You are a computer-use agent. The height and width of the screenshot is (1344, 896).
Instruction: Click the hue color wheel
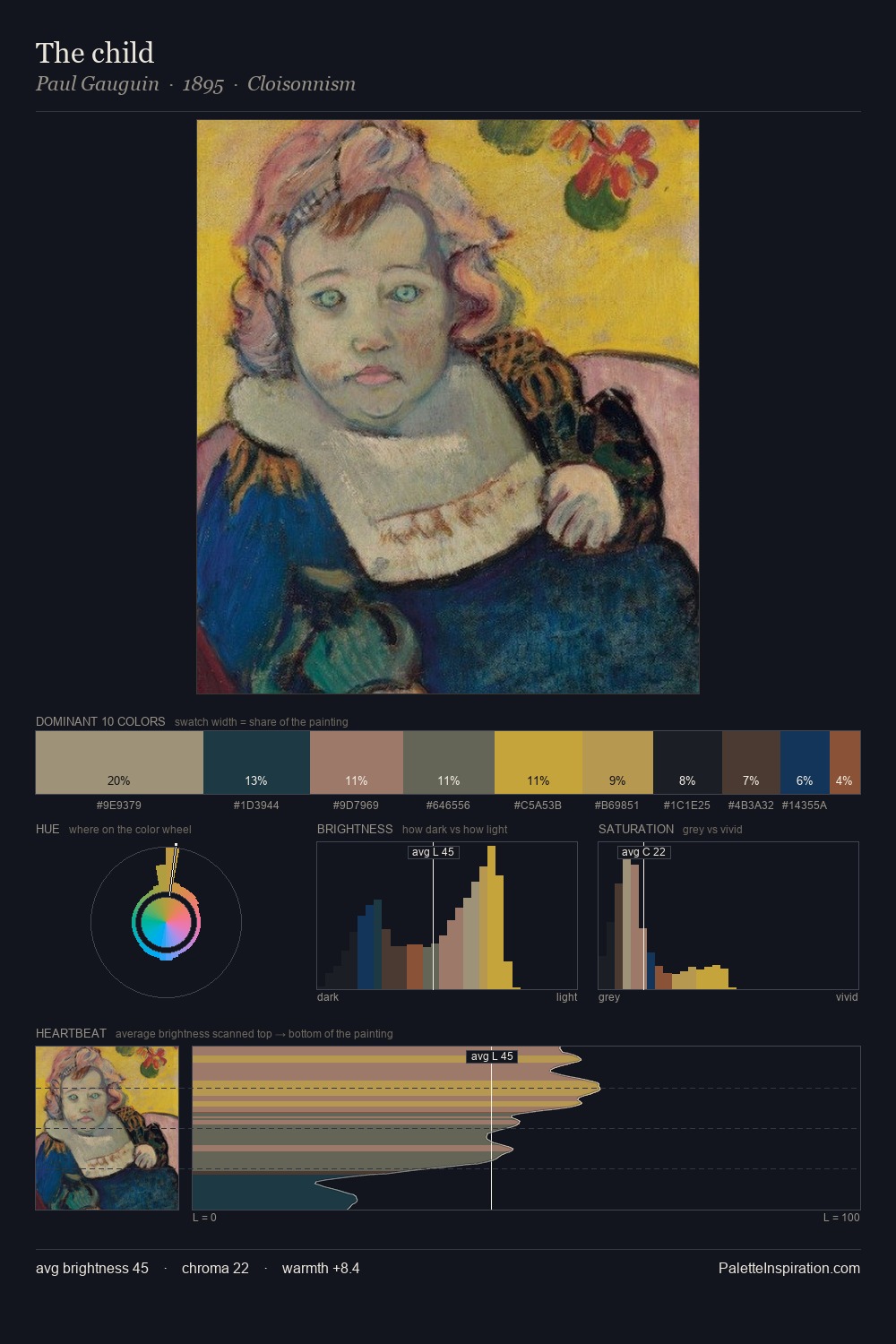coord(166,922)
